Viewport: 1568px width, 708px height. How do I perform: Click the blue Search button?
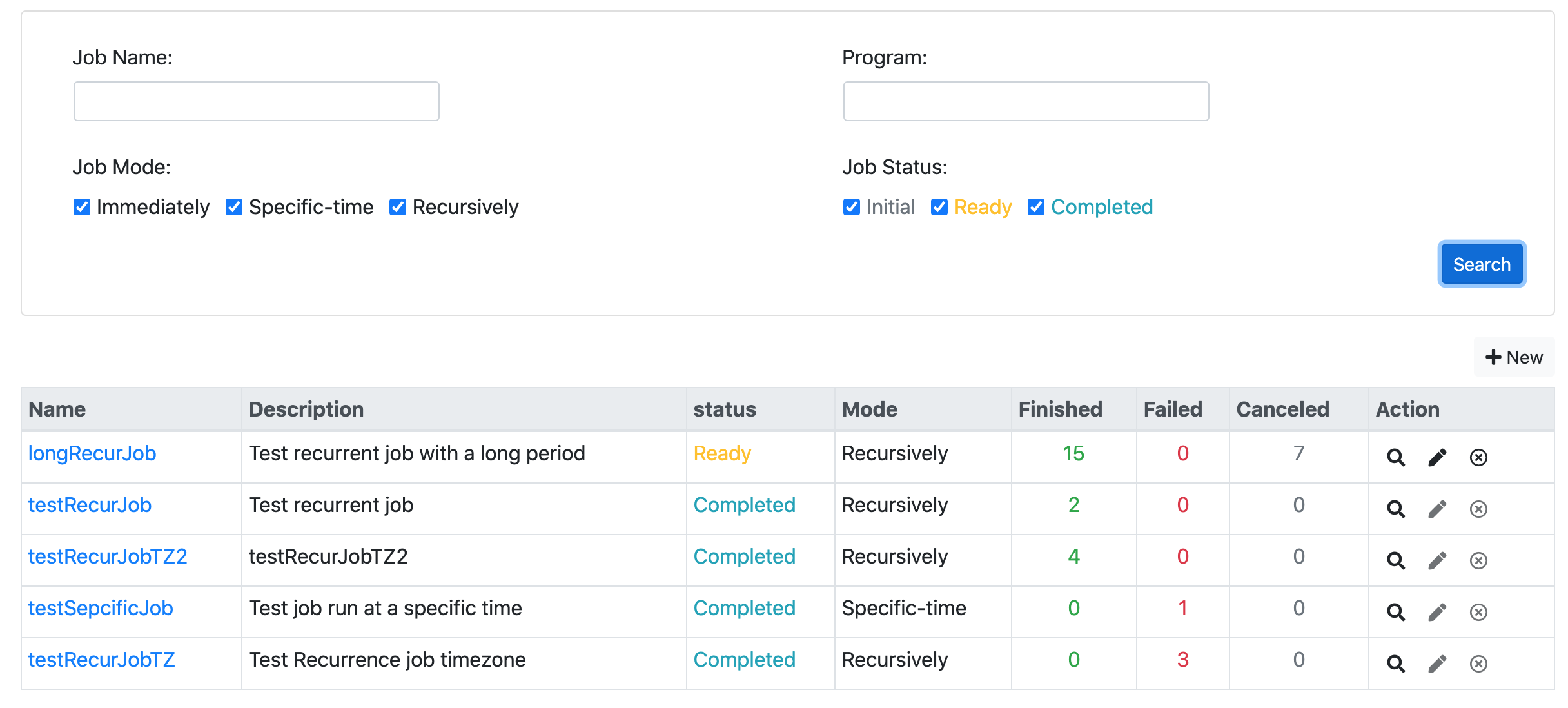tap(1481, 264)
